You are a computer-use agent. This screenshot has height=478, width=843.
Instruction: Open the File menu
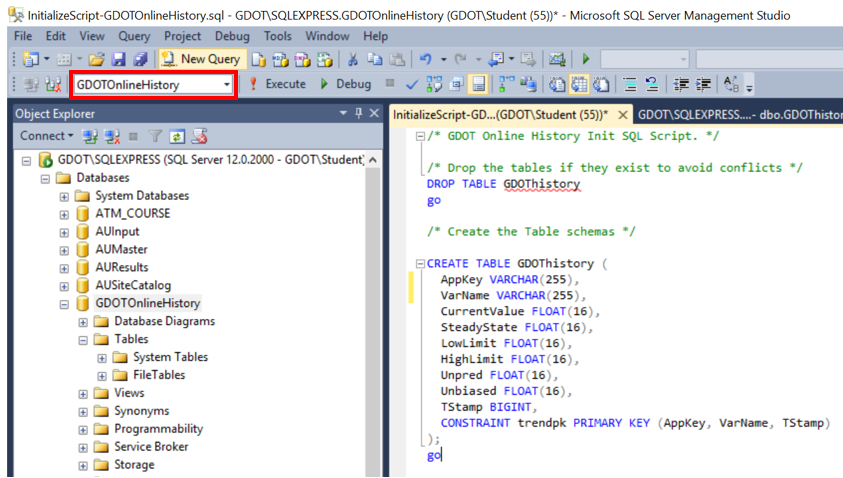(x=23, y=36)
